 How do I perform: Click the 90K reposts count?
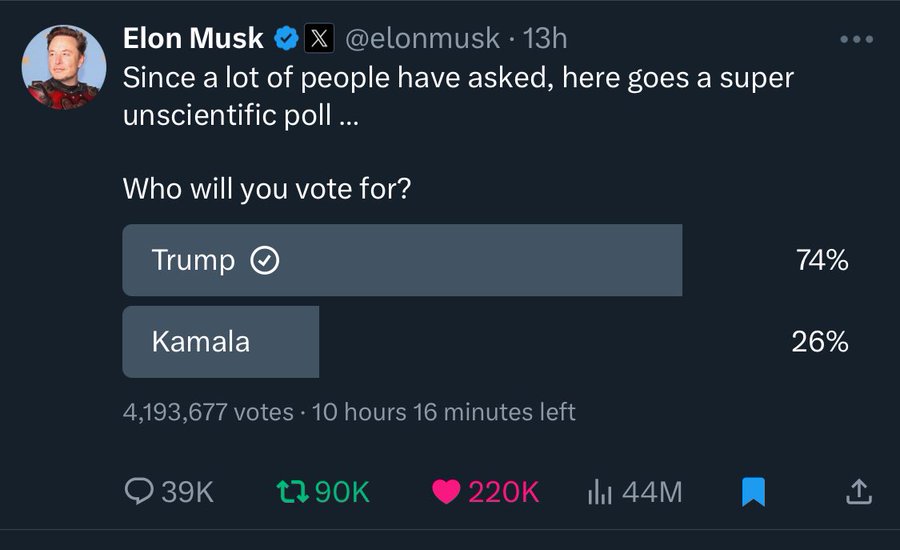tap(342, 491)
